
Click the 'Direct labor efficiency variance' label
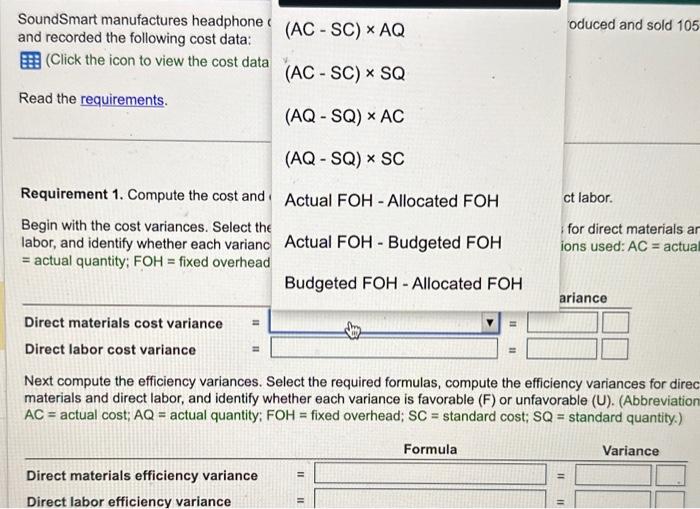click(129, 501)
